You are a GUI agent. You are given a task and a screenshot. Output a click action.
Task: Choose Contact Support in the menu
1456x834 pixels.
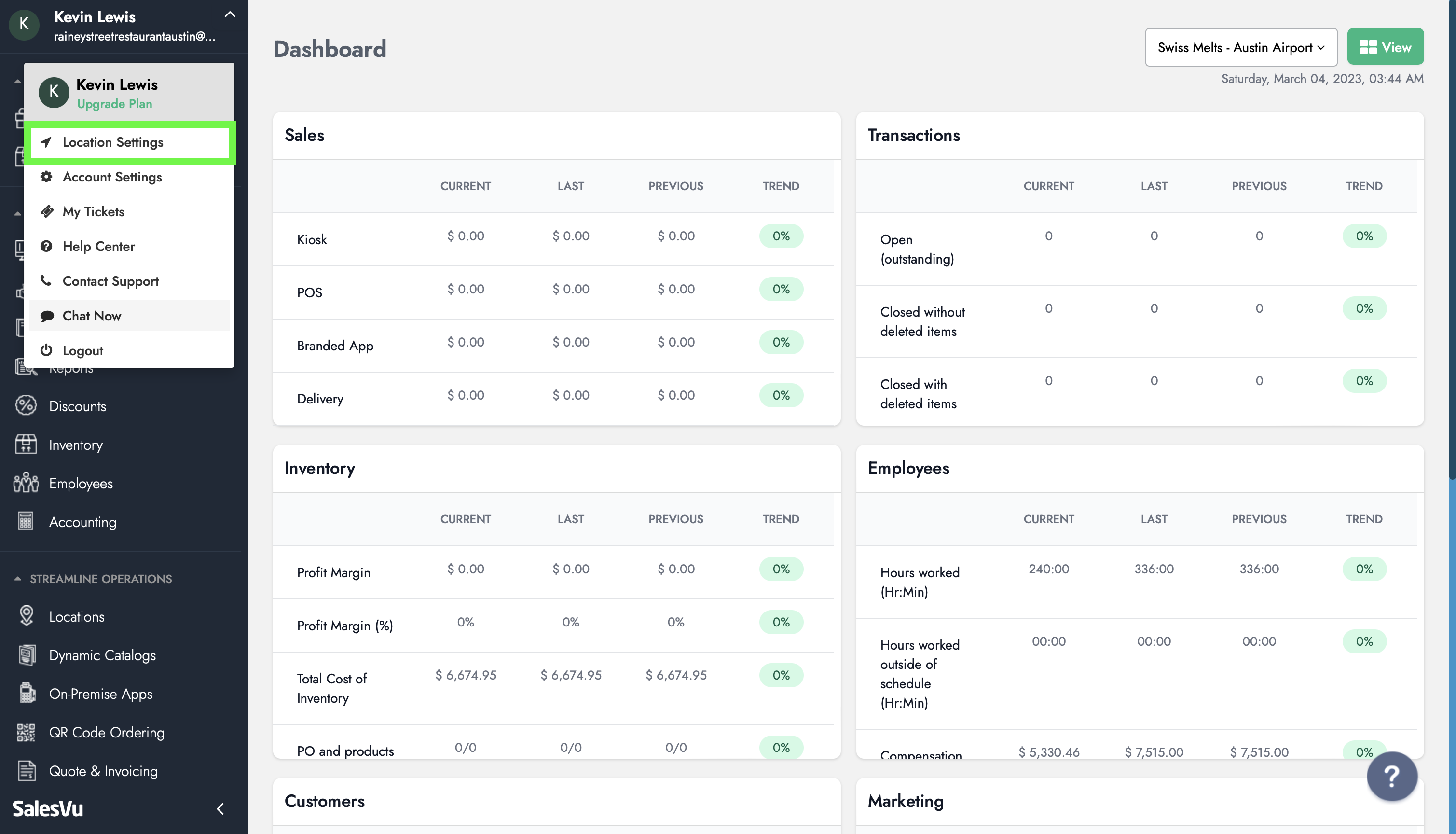(129, 281)
